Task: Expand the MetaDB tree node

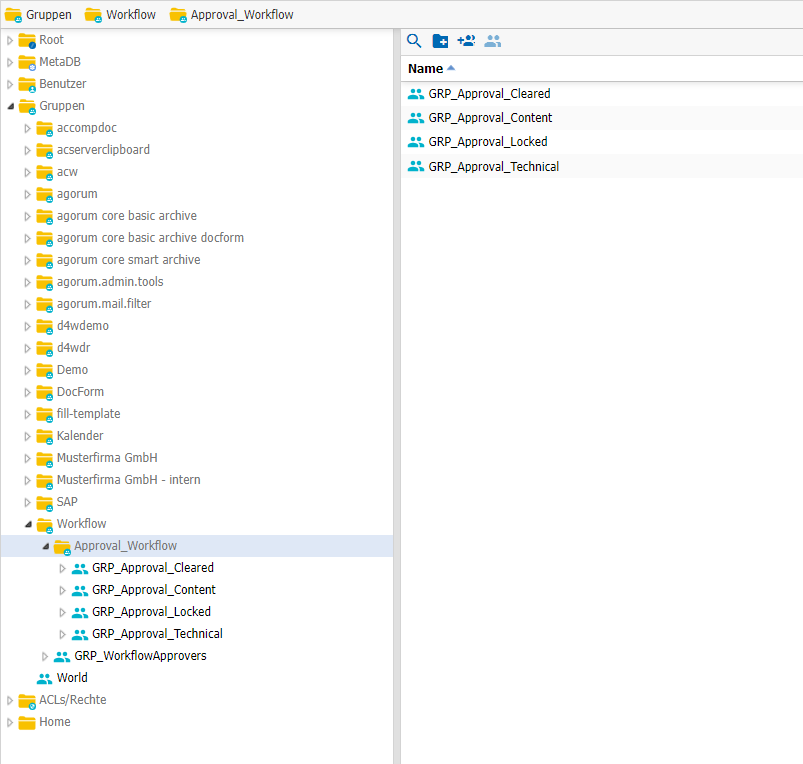Action: coord(10,62)
